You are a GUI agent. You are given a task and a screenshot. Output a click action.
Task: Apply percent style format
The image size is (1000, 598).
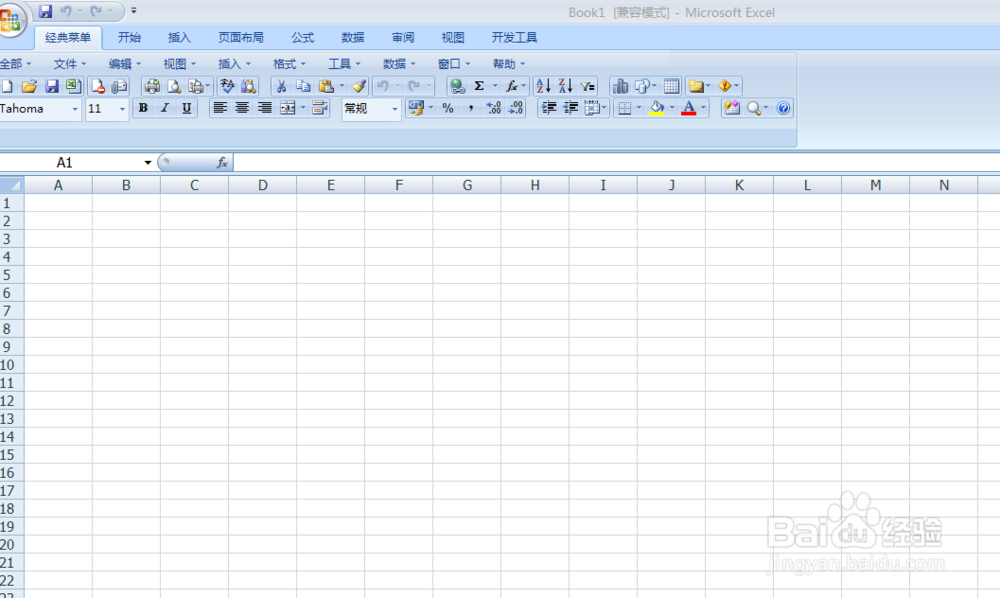tap(448, 108)
